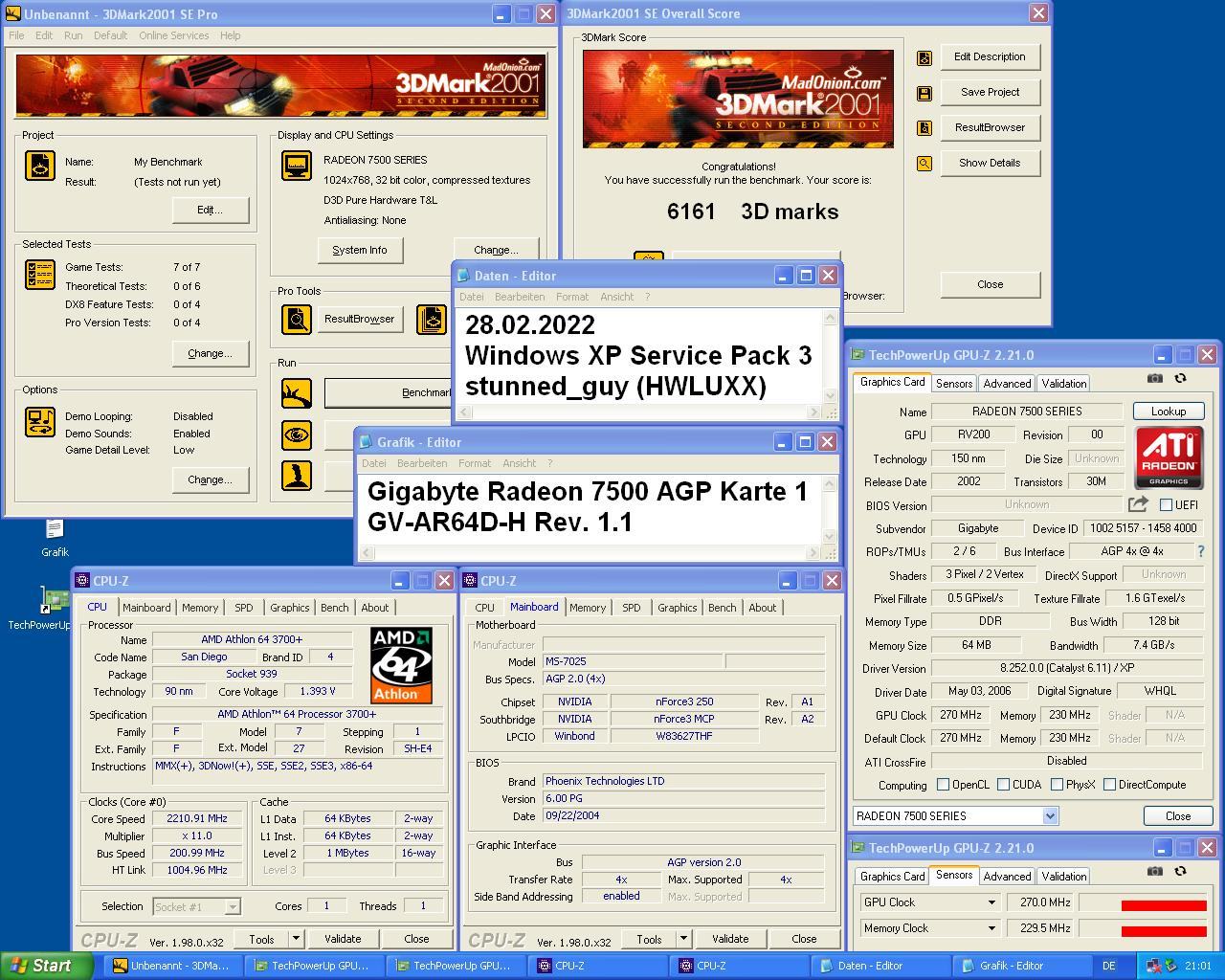The height and width of the screenshot is (980, 1225).
Task: Click GPU-Z refresh icon in top window
Action: click(x=1180, y=378)
